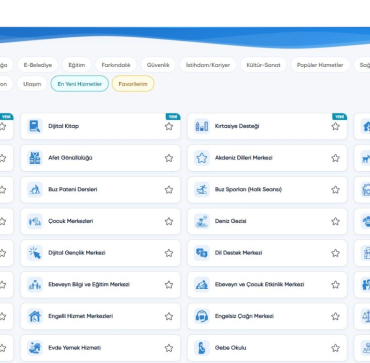Open Dijital Kitap service text
370x363 pixels.
64,126
